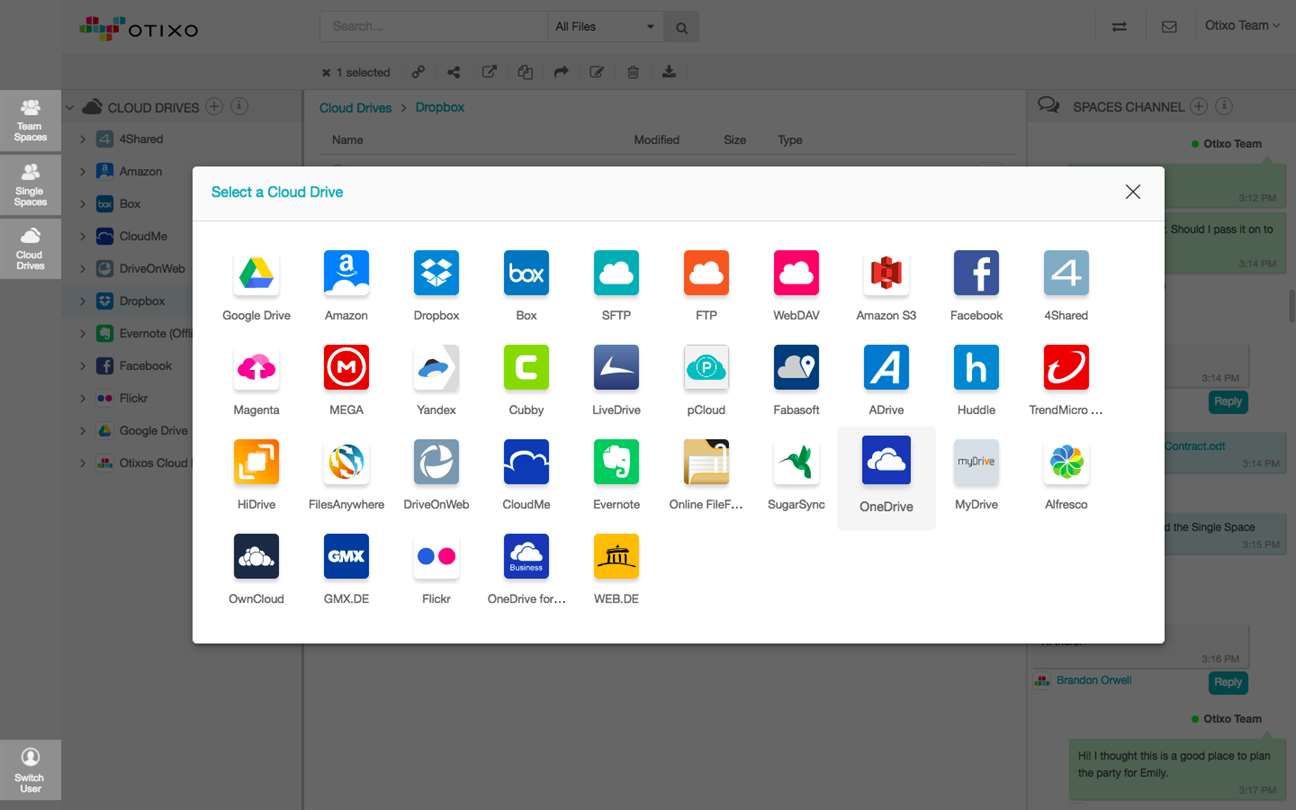Open the Otixo Team account menu
Image resolution: width=1296 pixels, height=810 pixels.
pyautogui.click(x=1242, y=26)
